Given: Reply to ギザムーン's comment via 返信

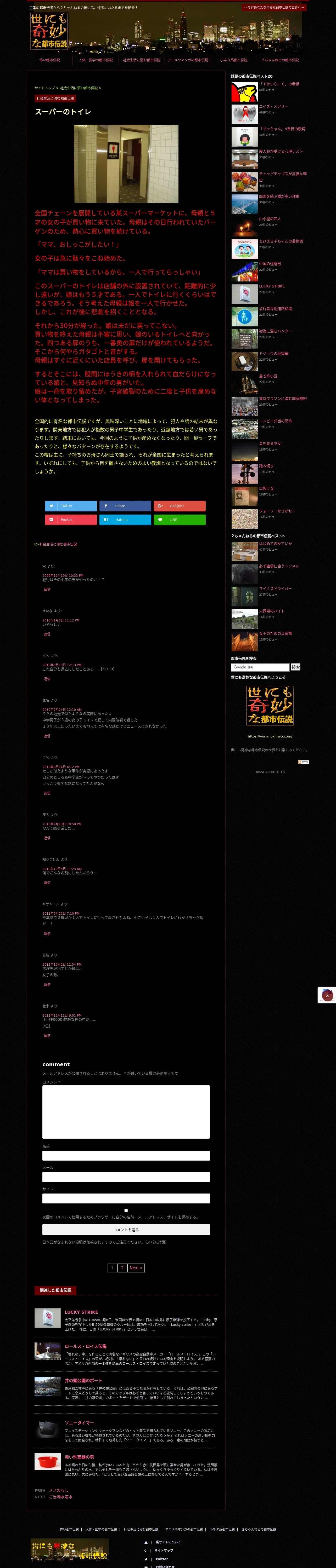Looking at the screenshot, I should click(47, 934).
